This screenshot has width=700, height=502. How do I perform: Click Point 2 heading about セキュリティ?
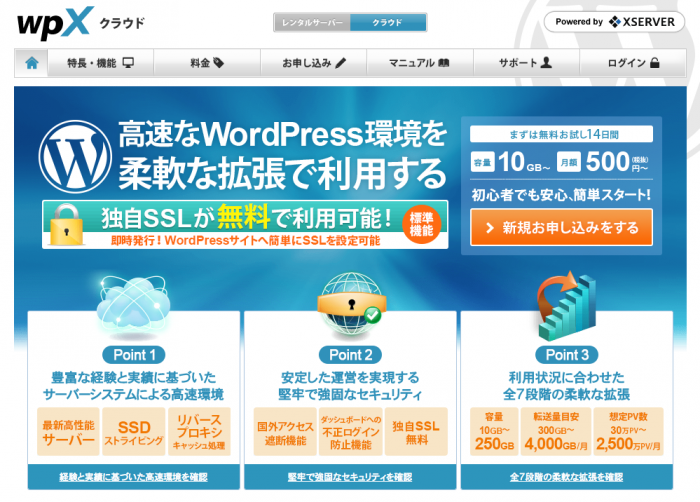click(x=350, y=386)
